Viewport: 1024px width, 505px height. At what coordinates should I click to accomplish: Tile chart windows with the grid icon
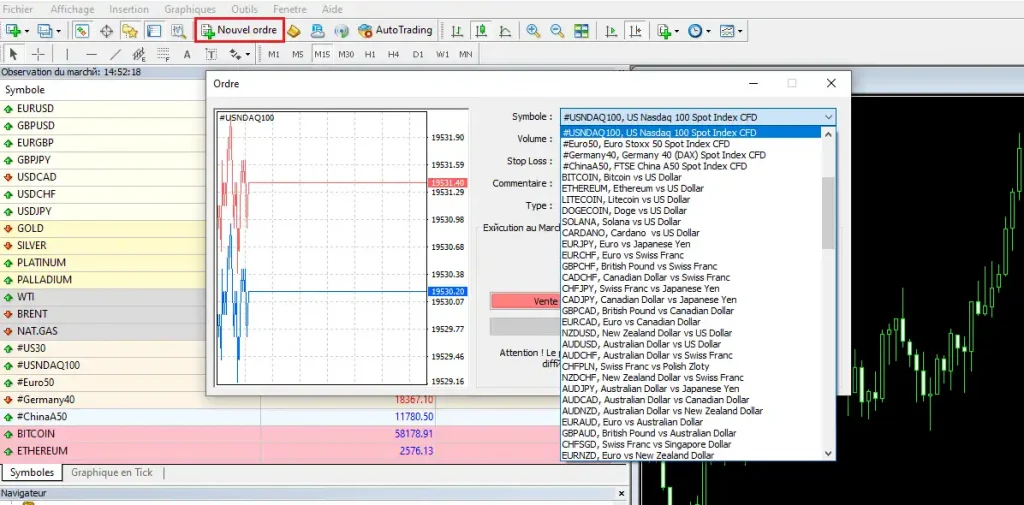pyautogui.click(x=581, y=31)
